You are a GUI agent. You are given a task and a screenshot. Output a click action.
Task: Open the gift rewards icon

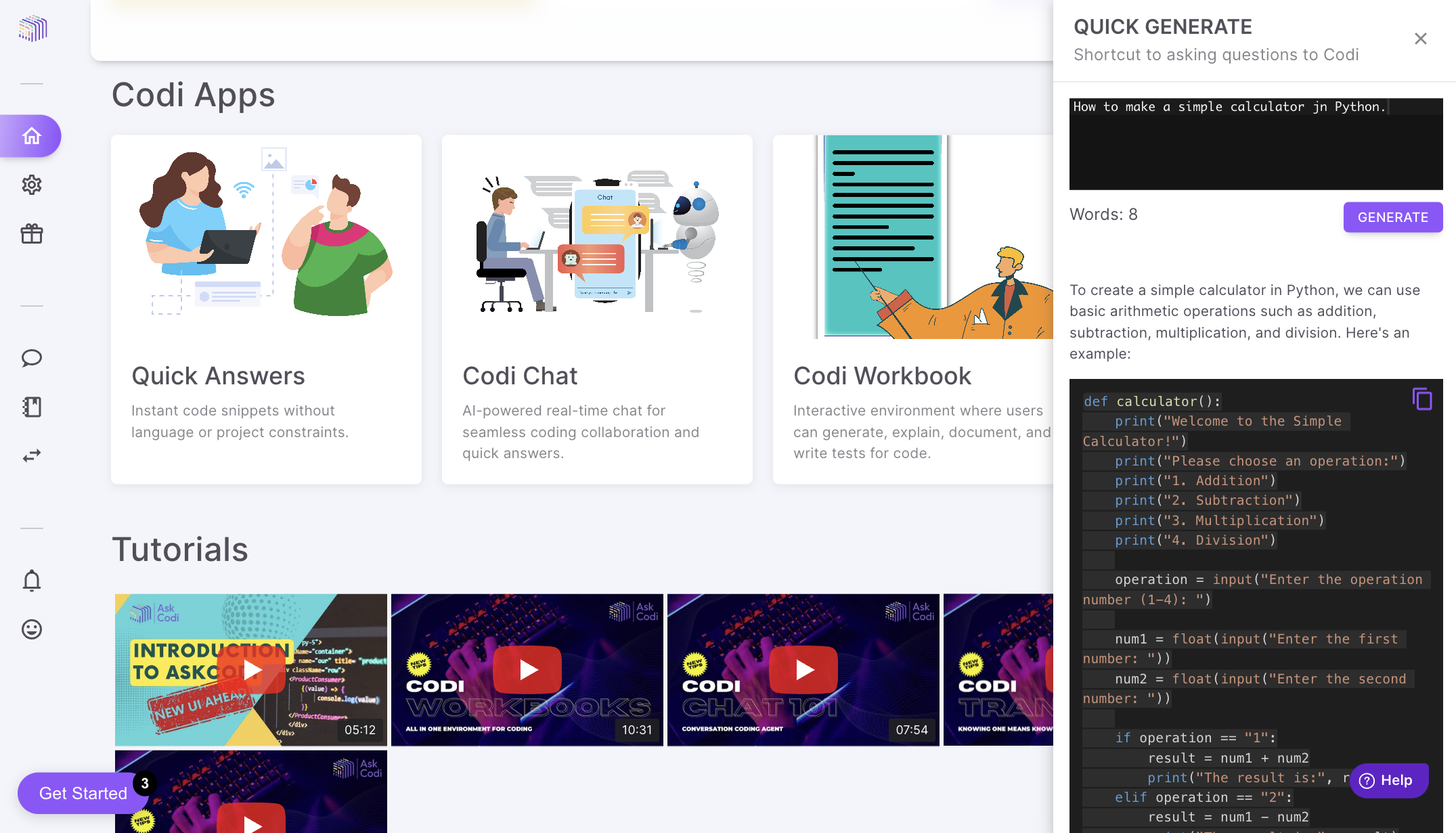pos(32,233)
